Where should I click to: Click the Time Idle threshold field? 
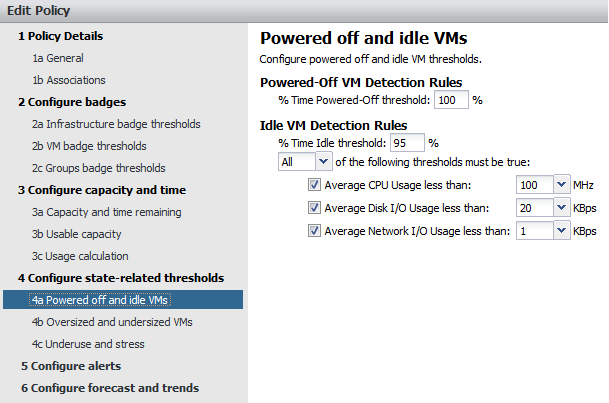[407, 143]
